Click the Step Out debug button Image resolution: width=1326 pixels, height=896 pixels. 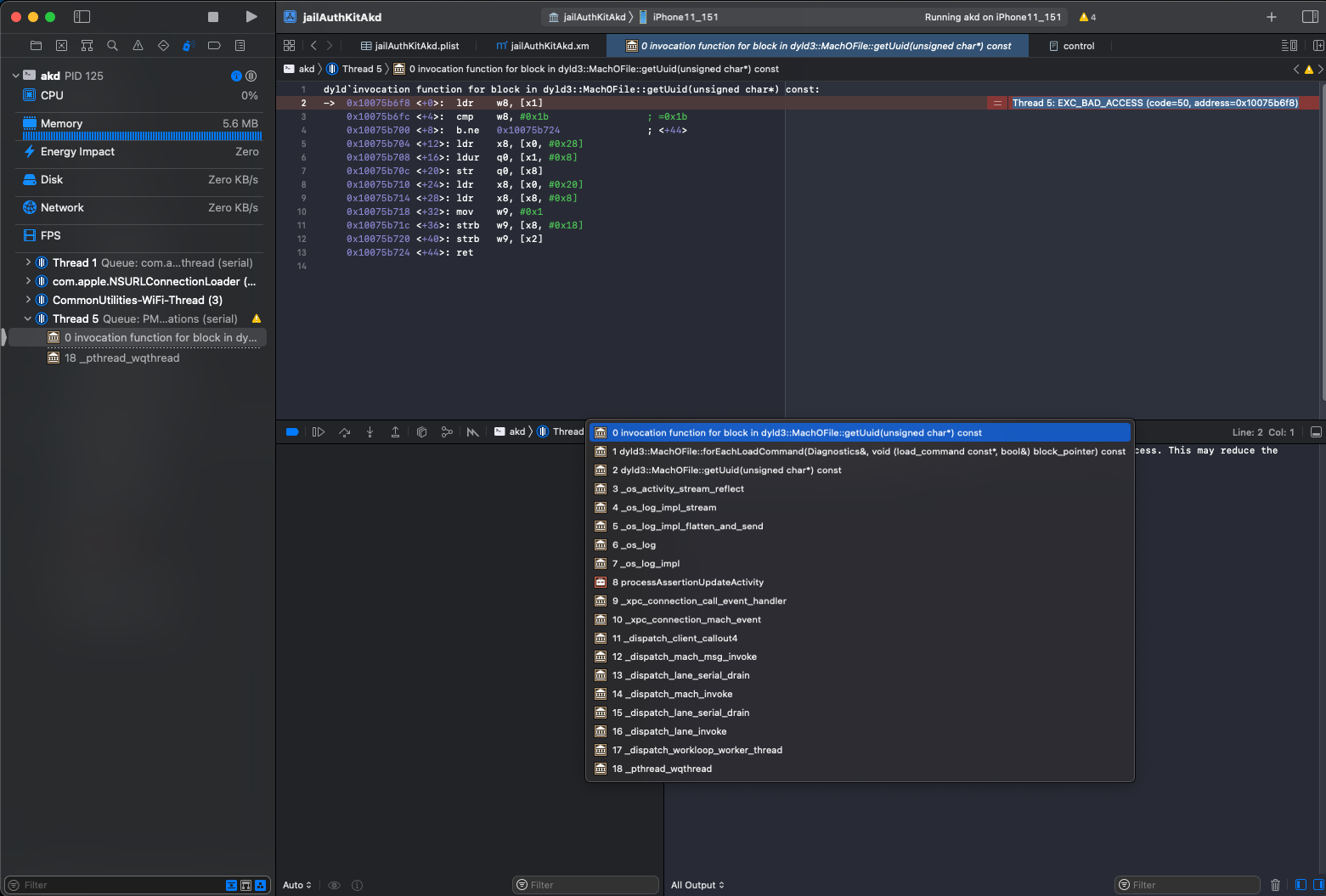(395, 432)
